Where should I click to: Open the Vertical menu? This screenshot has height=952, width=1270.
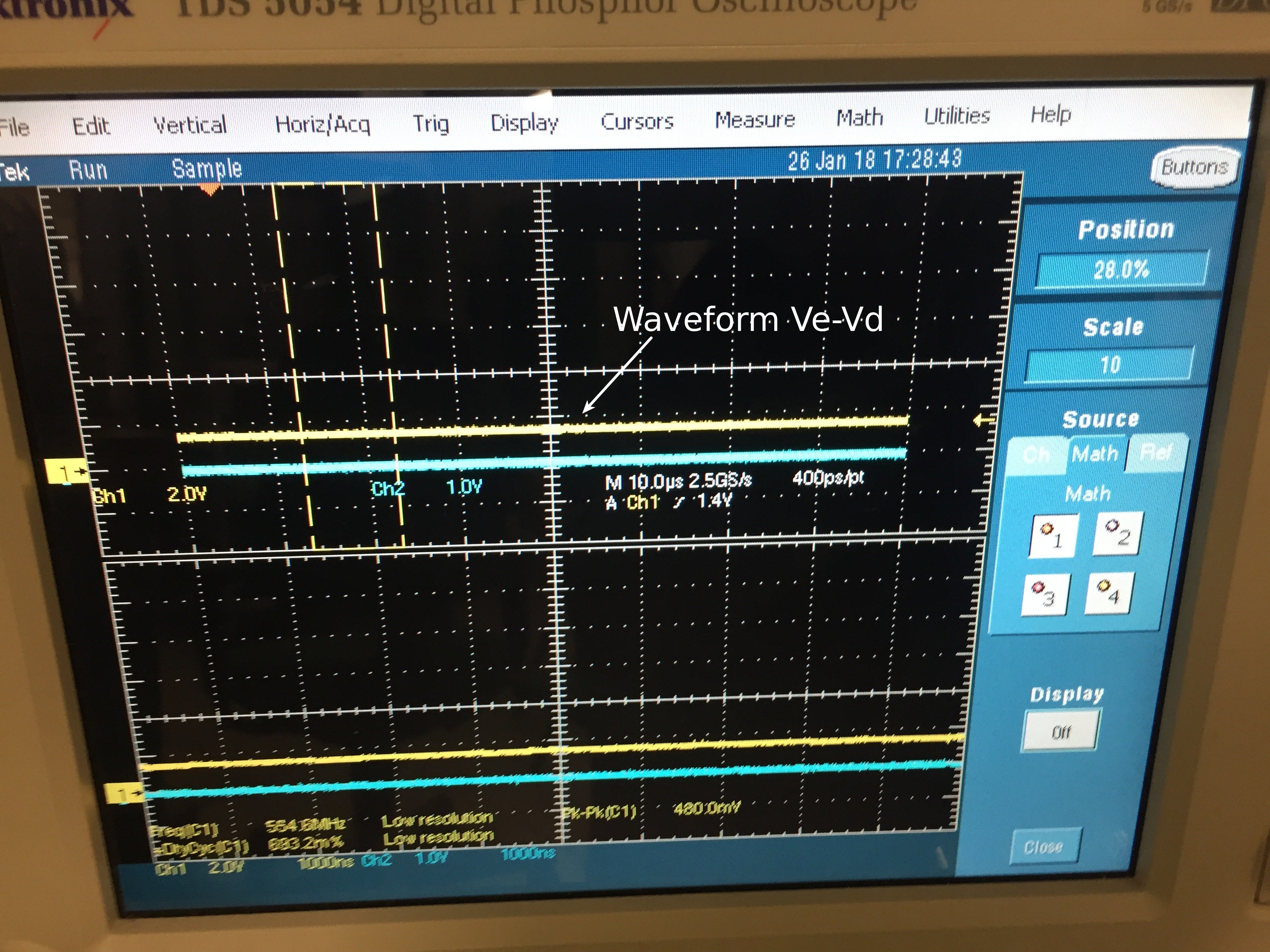pos(190,124)
